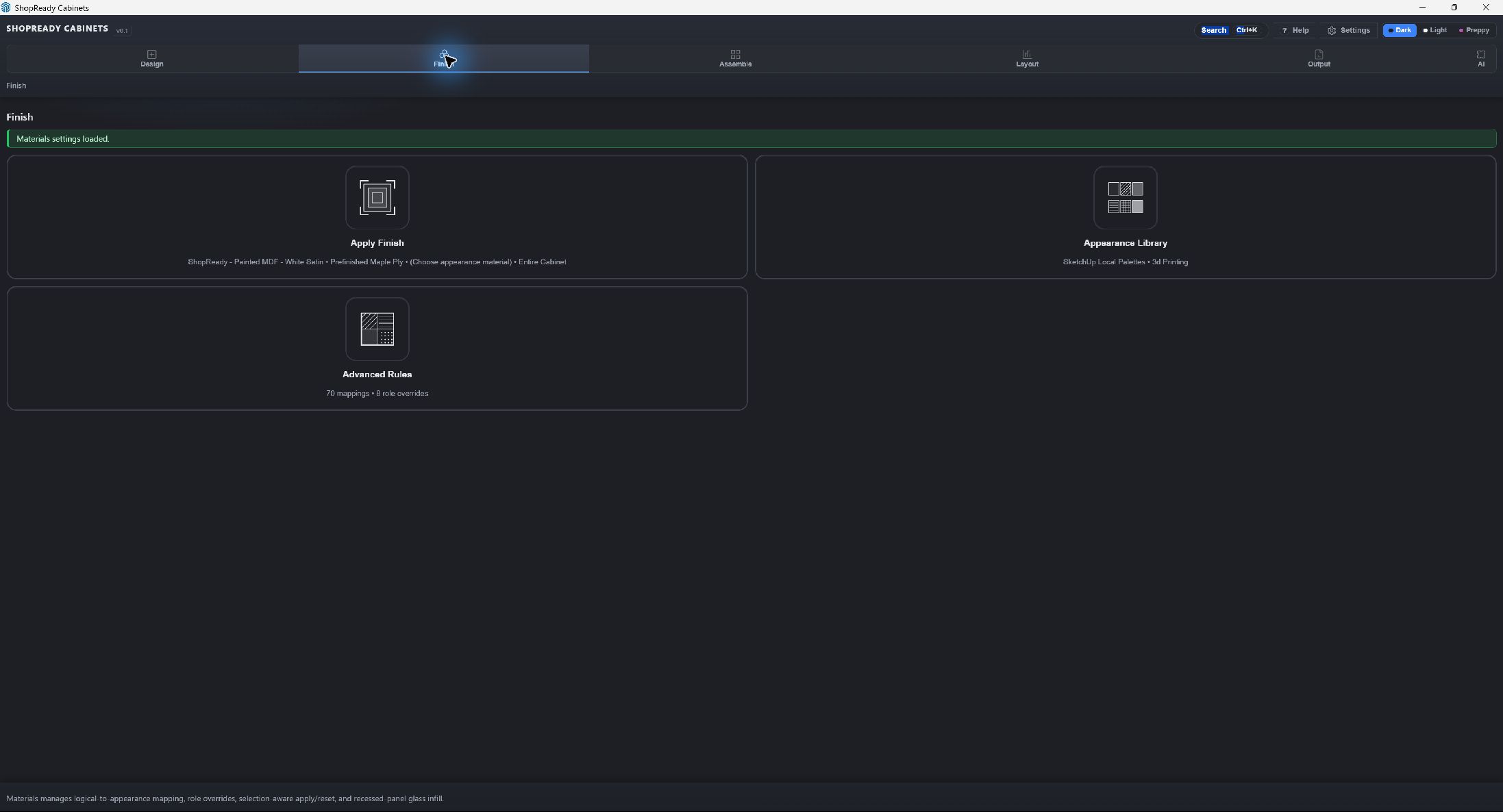Switch to the Preppy theme

(x=1474, y=30)
